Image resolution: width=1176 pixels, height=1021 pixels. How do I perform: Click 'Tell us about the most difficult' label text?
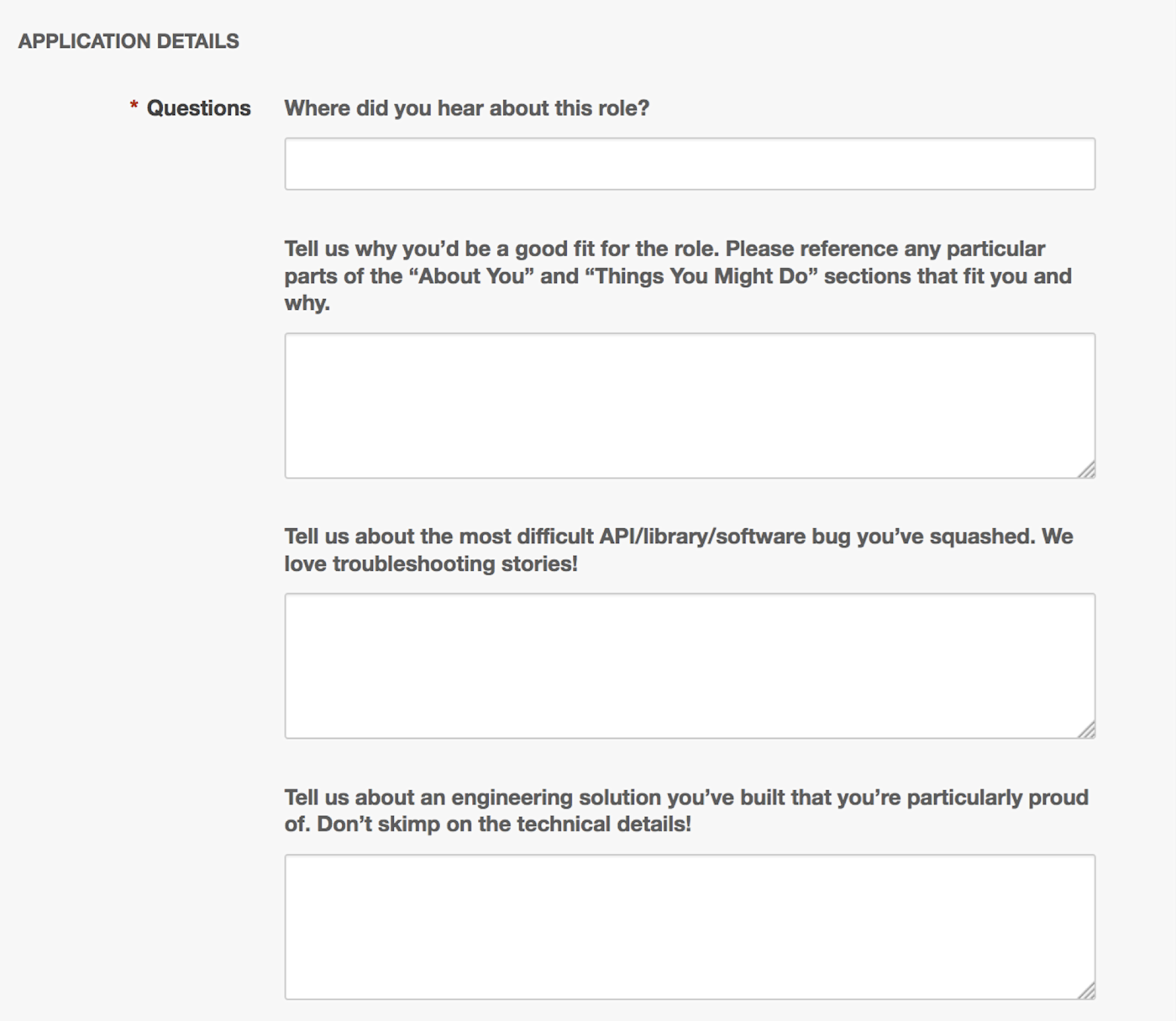(439, 537)
